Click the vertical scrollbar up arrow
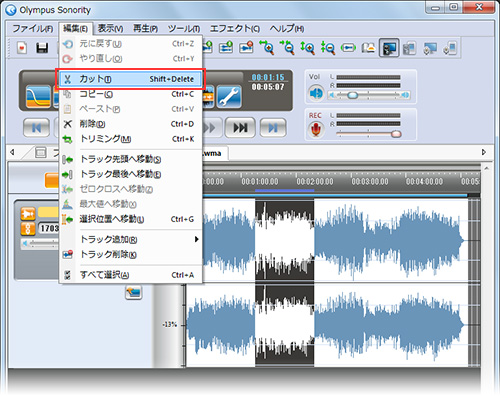Image resolution: width=500 pixels, height=396 pixels. (487, 169)
